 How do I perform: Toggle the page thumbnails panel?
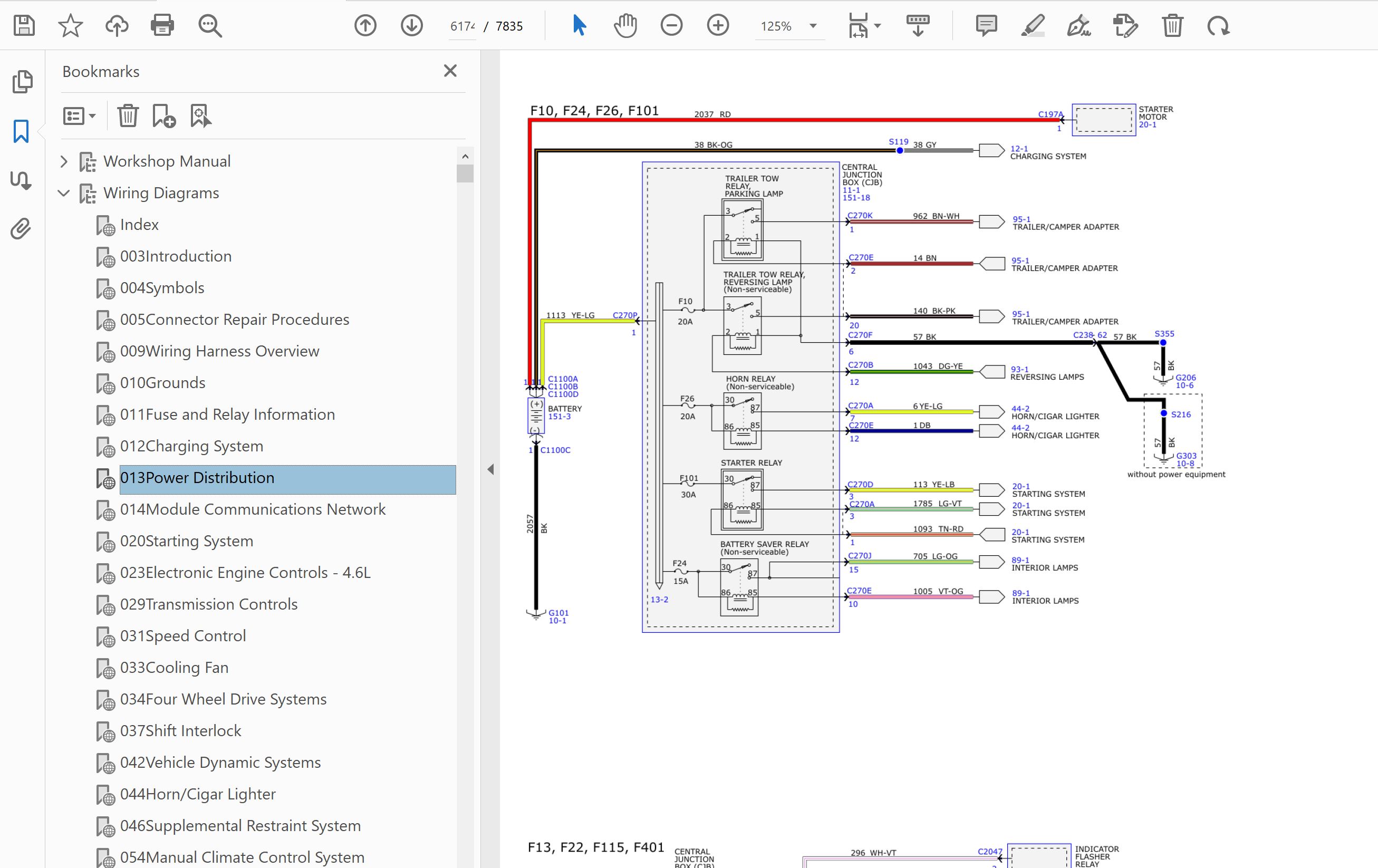[22, 82]
